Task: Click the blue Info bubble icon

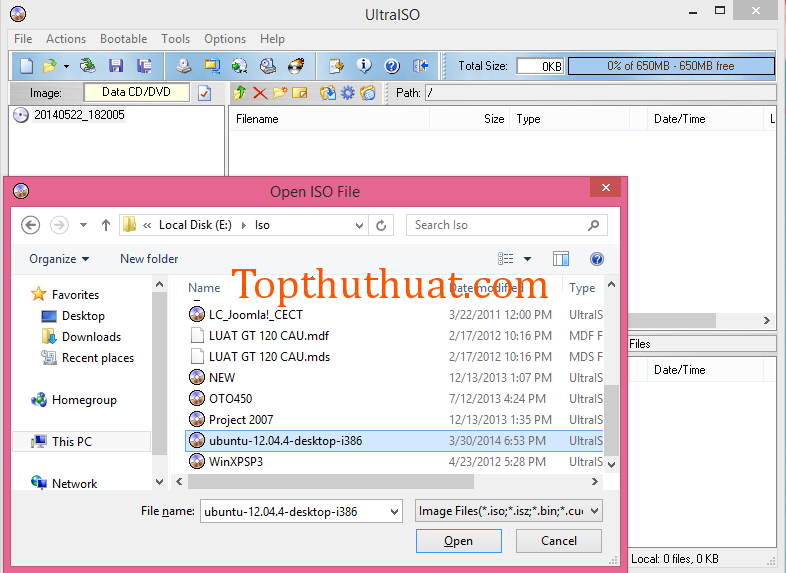Action: click(364, 66)
